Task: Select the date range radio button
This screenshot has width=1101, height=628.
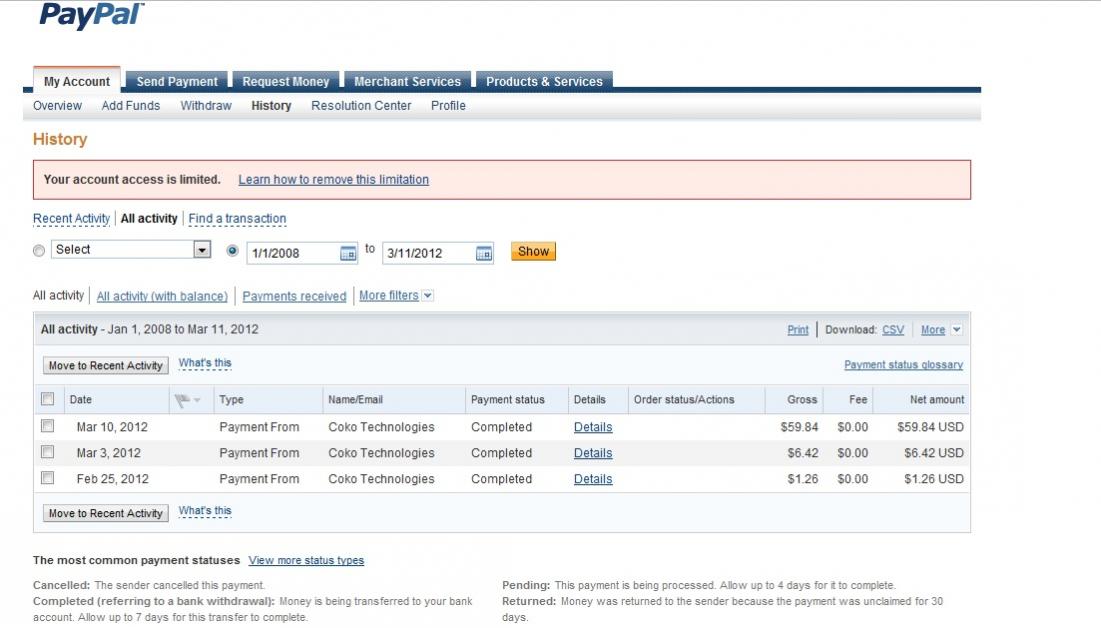Action: pos(232,251)
